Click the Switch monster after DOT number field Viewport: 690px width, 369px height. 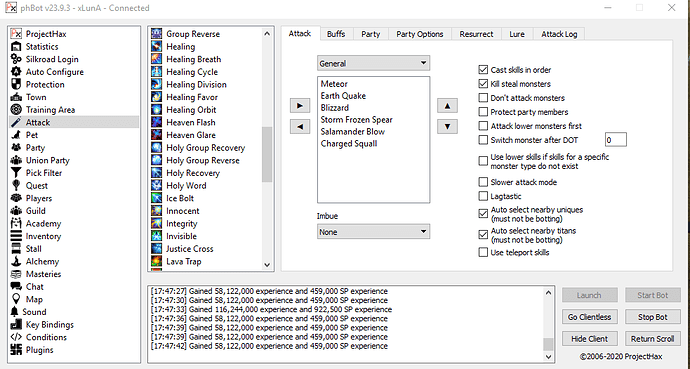616,140
